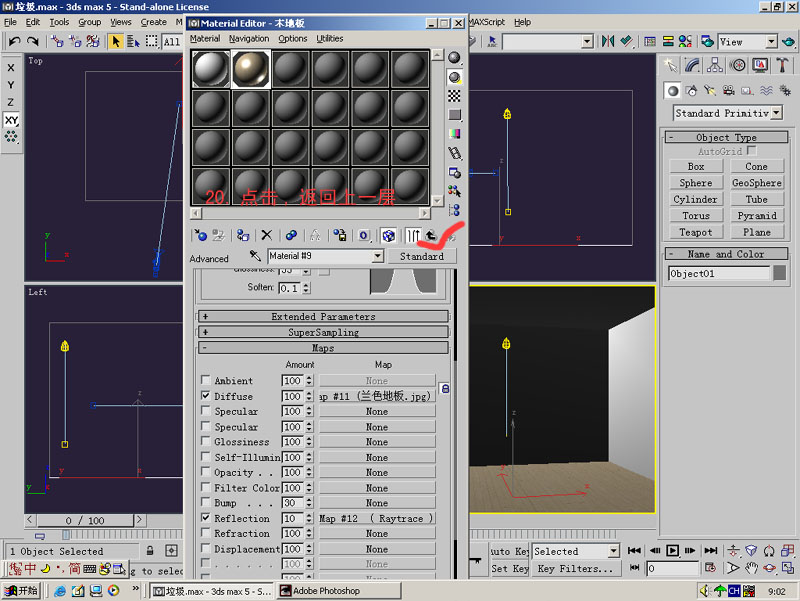Enable Bump map checkbox

(206, 502)
